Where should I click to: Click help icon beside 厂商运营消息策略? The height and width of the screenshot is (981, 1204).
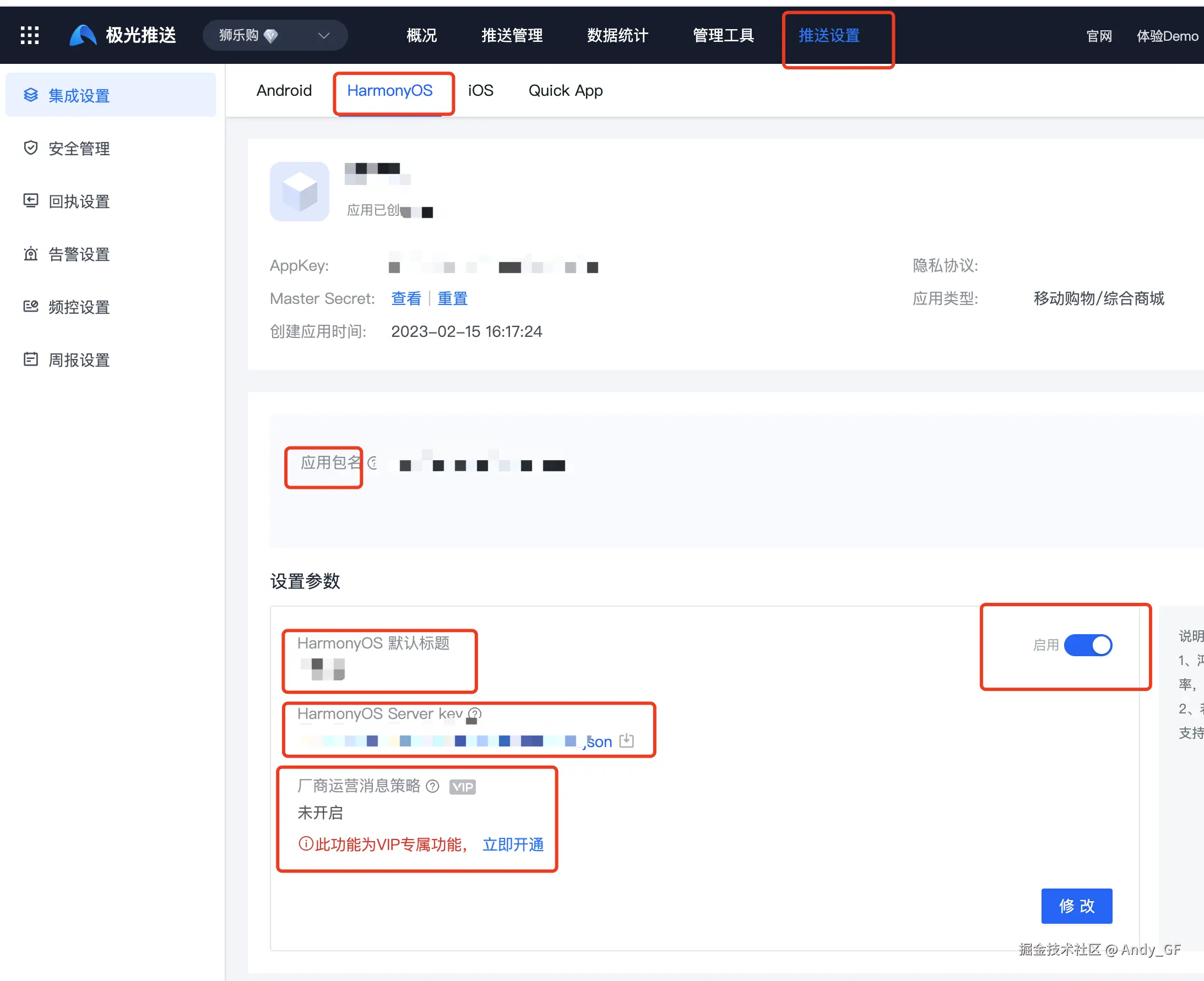(x=432, y=786)
